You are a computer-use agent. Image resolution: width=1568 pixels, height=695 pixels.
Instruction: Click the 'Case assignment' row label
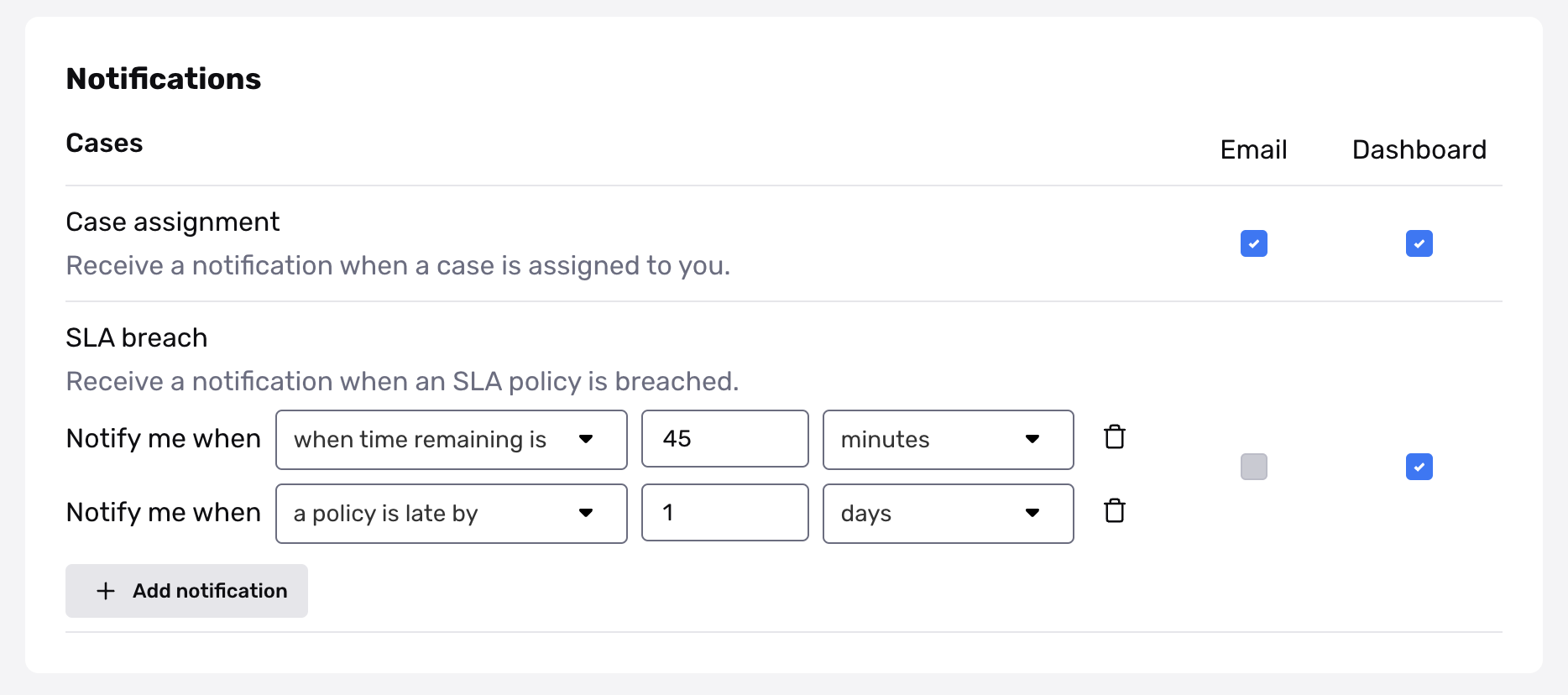172,221
